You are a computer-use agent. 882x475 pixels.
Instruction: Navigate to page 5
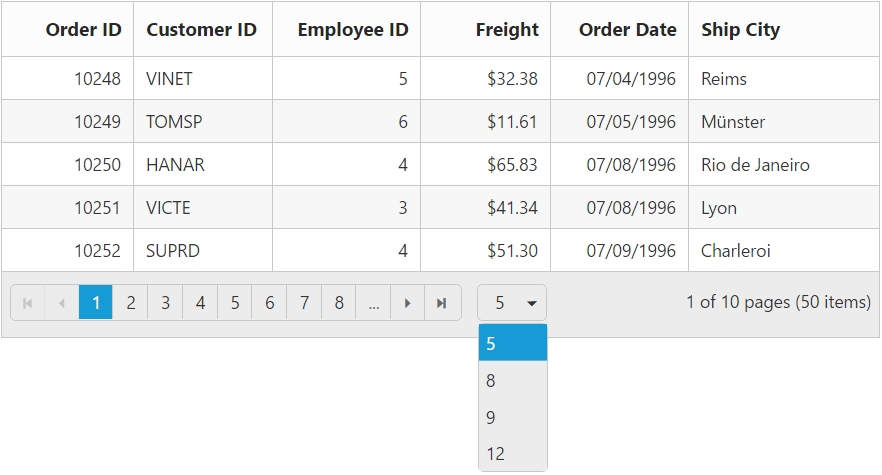pyautogui.click(x=235, y=303)
